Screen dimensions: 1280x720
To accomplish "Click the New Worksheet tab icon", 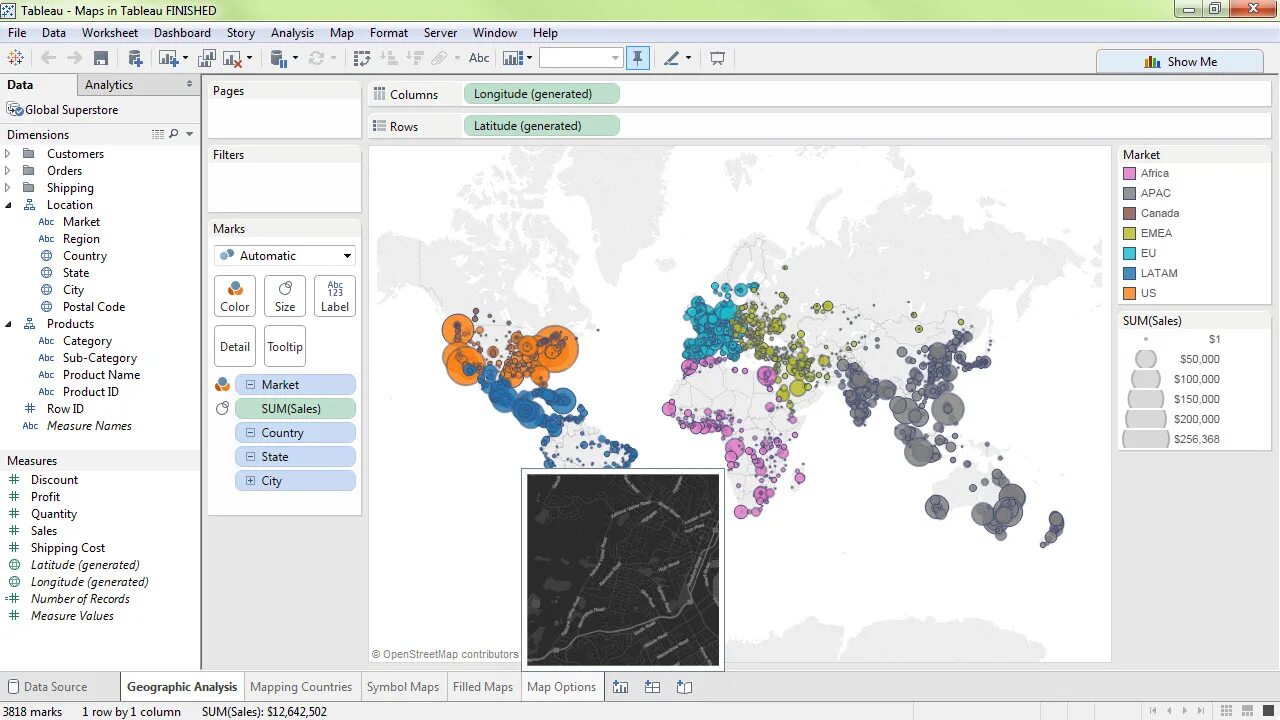I will tap(621, 687).
